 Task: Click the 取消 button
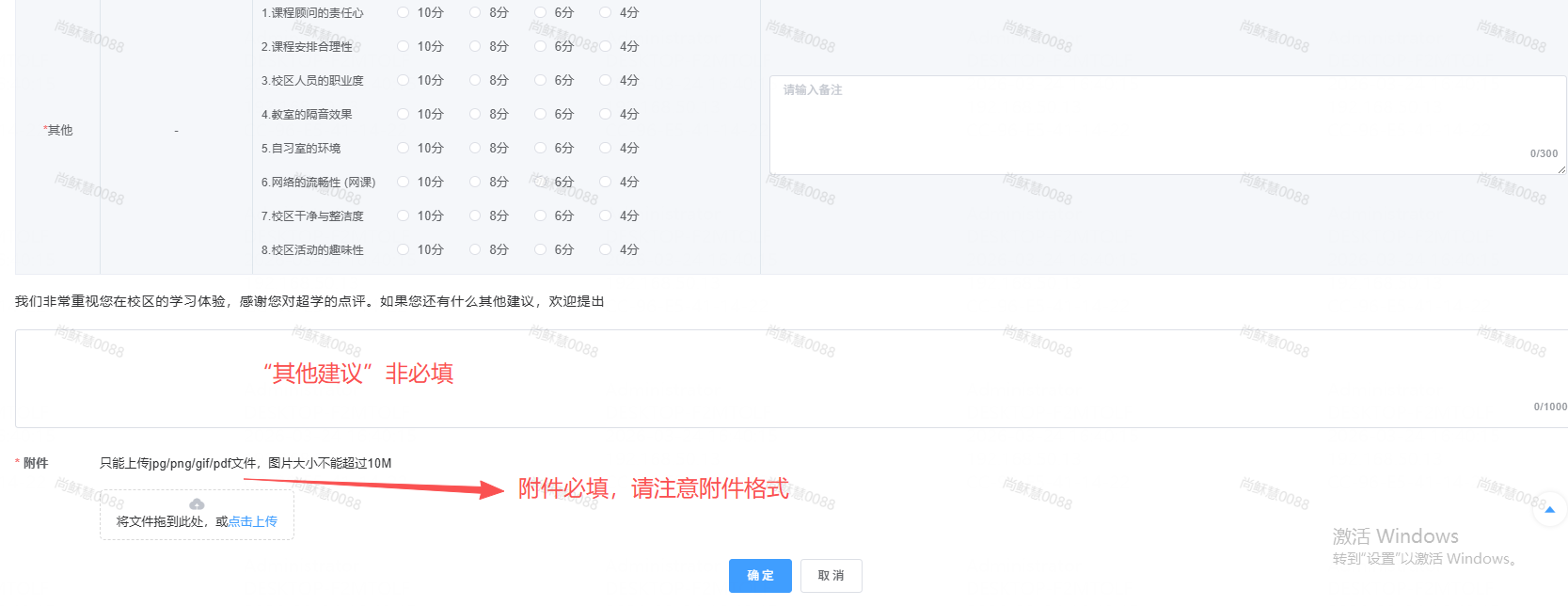pos(831,576)
